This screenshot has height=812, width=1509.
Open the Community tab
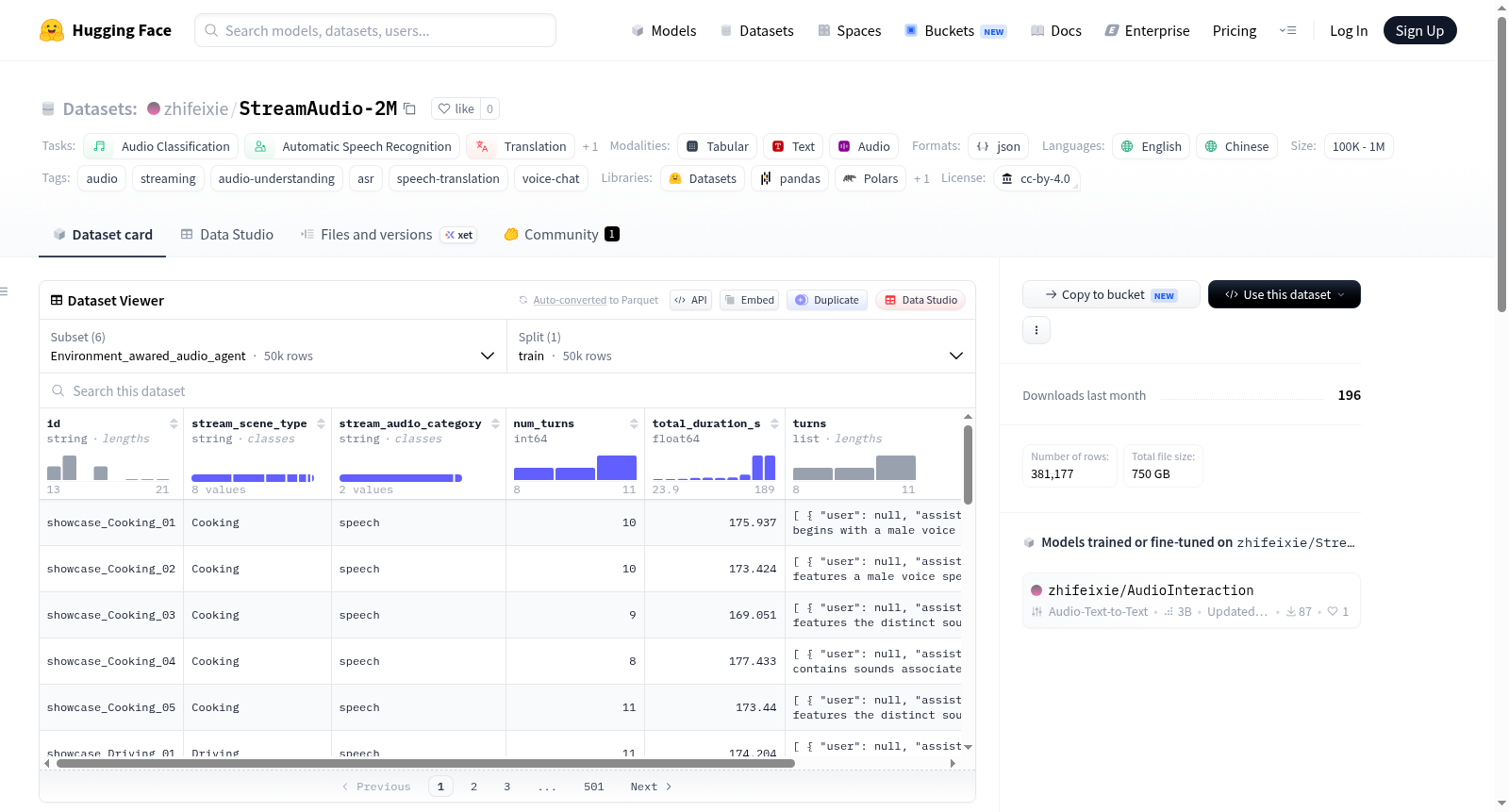561,235
